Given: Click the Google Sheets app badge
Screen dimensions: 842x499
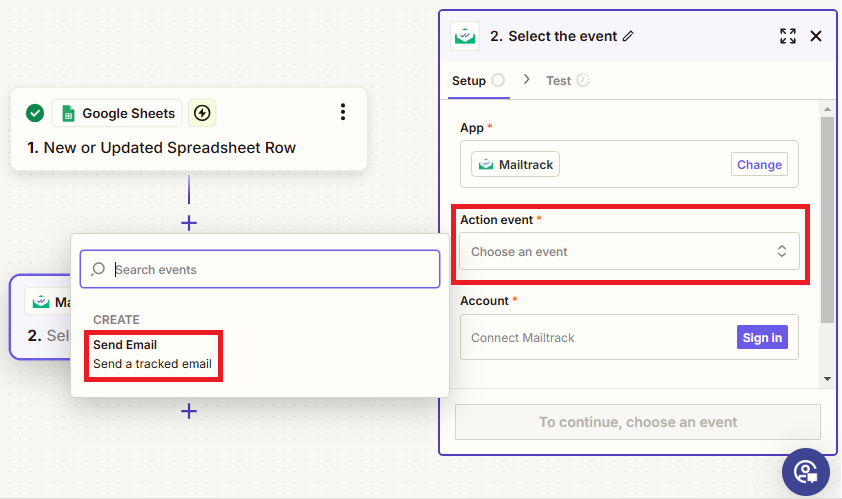Looking at the screenshot, I should pos(117,113).
